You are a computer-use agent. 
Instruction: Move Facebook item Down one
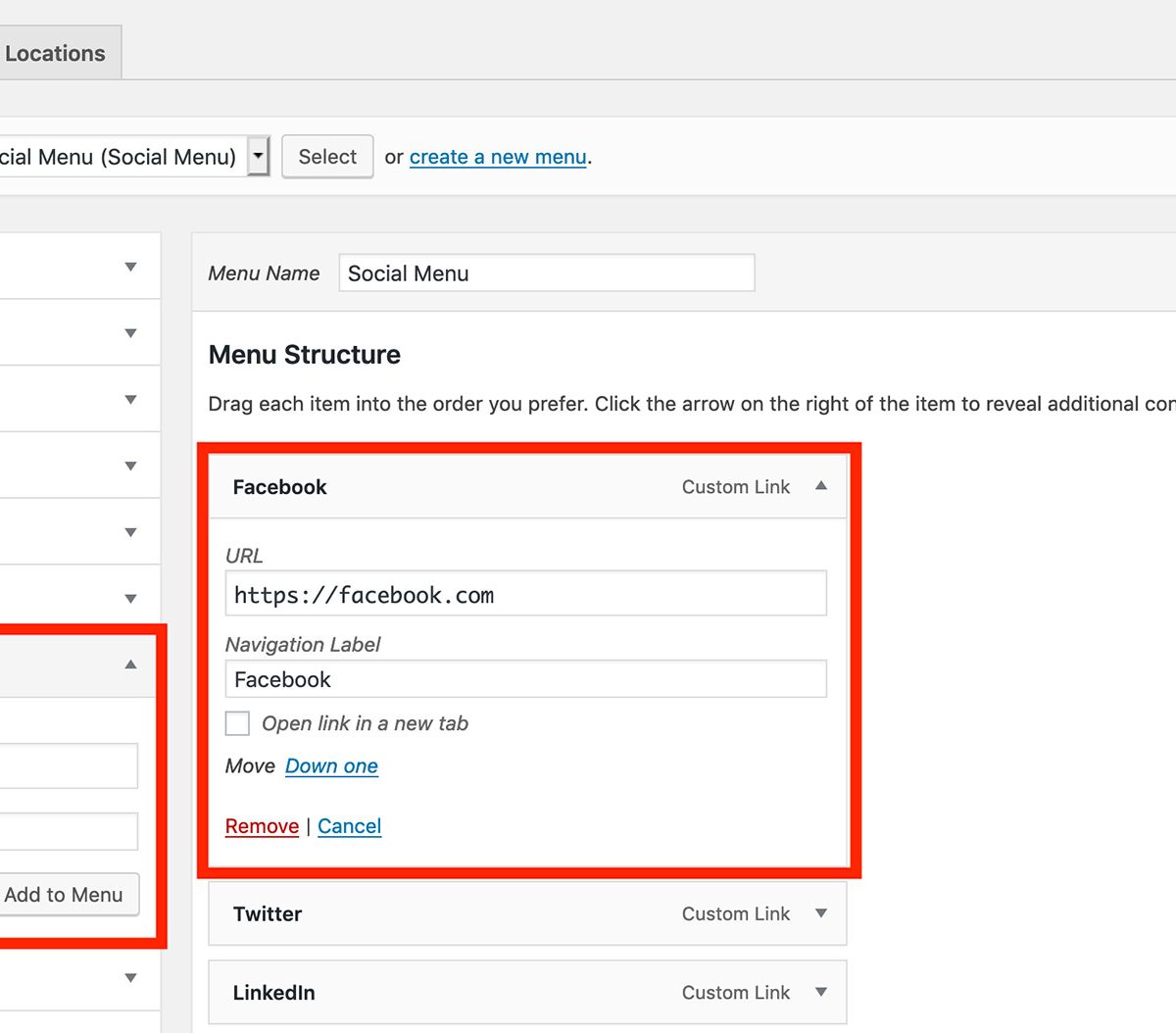tap(331, 766)
